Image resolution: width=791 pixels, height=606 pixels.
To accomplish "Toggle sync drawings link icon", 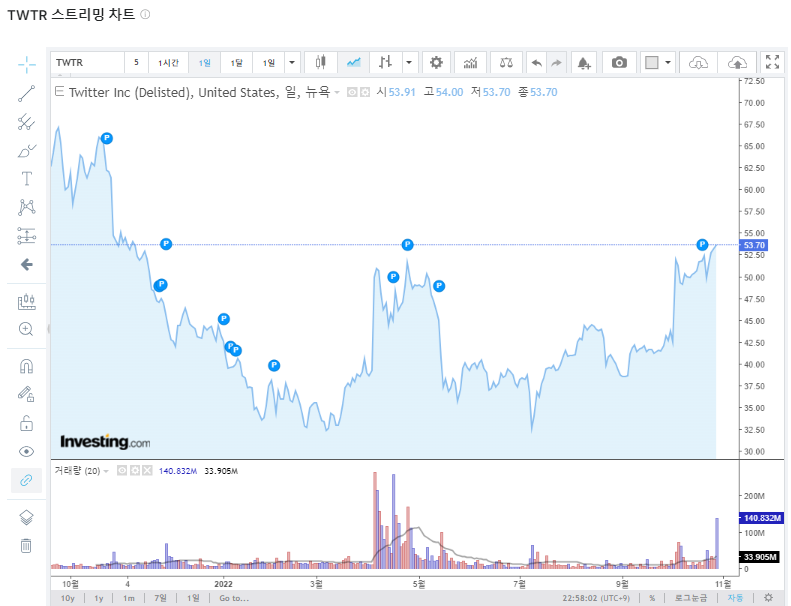I will click(26, 480).
